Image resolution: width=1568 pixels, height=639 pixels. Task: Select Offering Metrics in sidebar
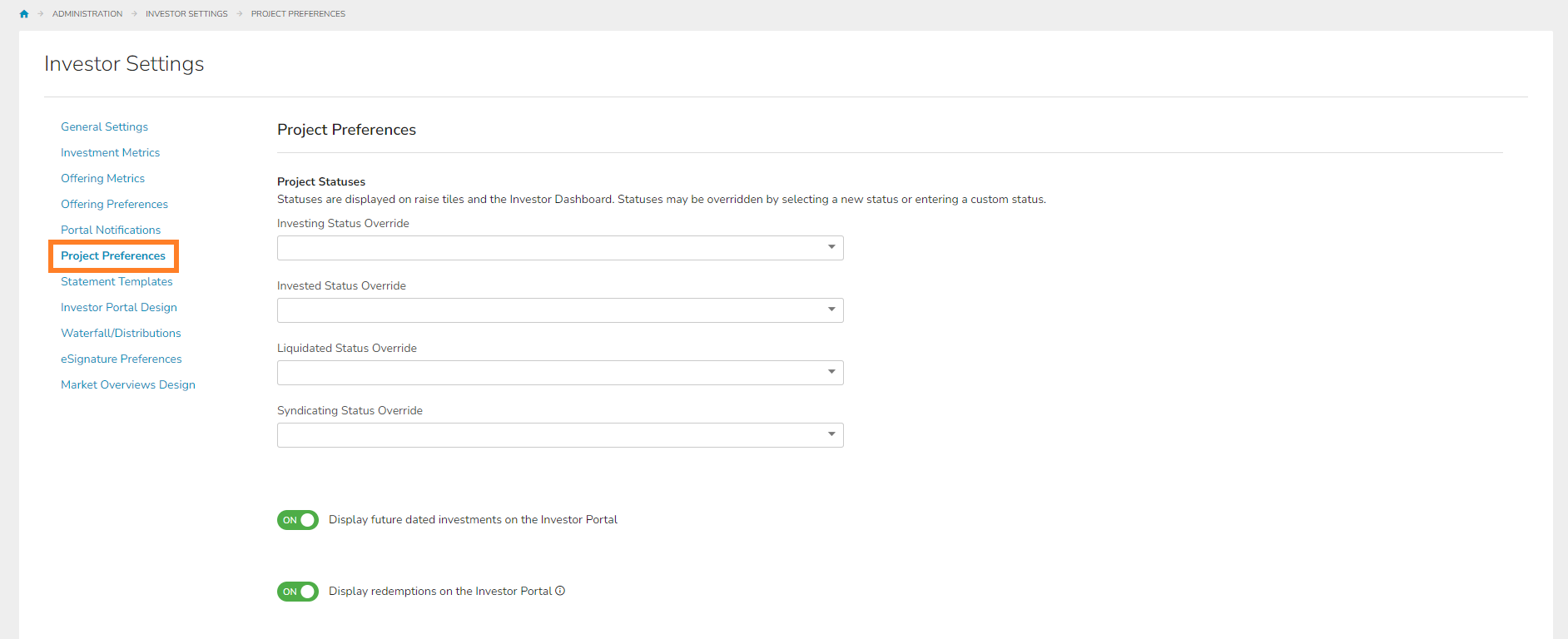102,179
